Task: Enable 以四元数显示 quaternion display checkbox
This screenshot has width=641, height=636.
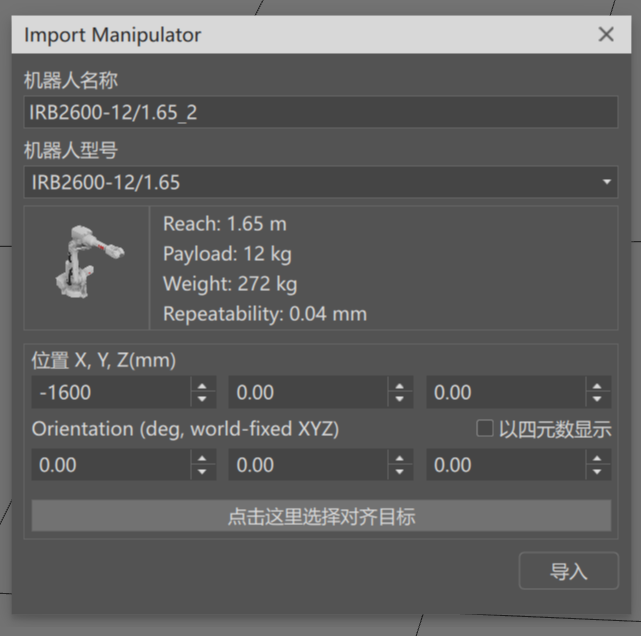Action: coord(485,429)
